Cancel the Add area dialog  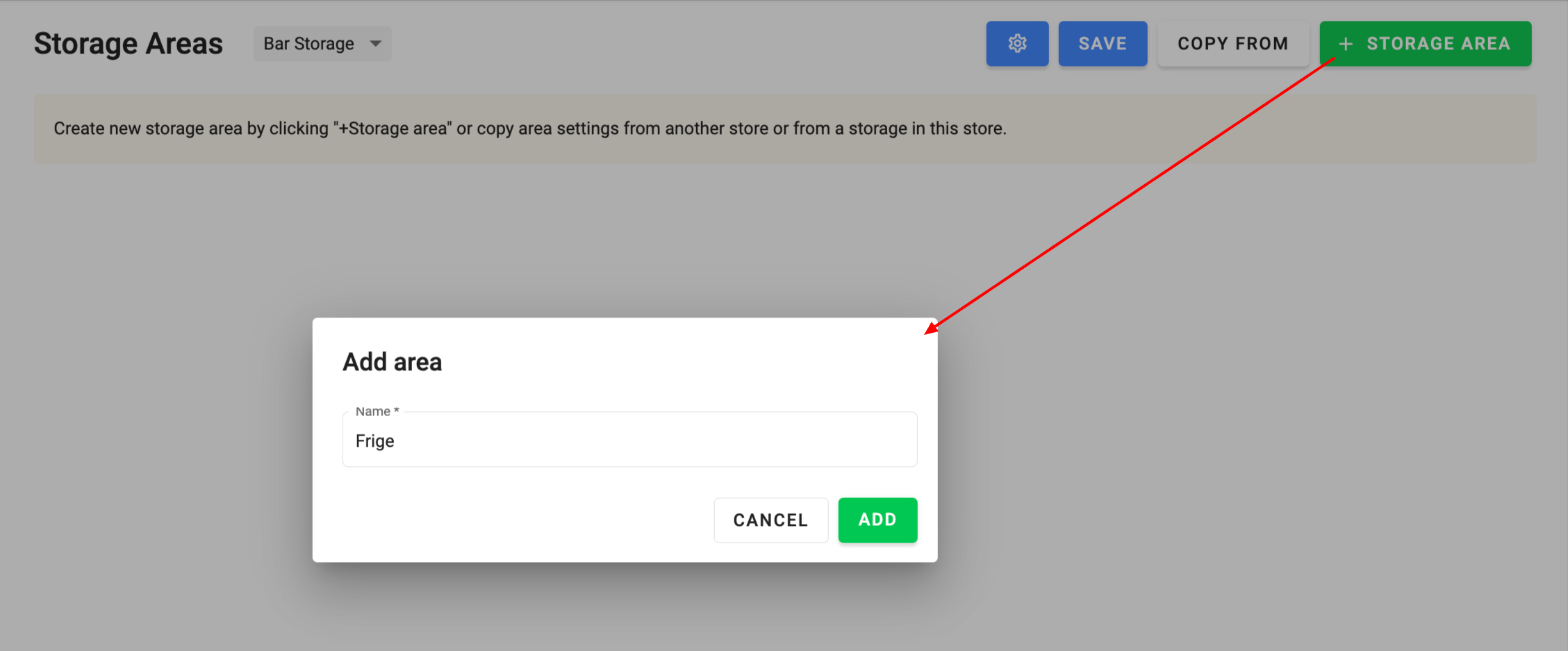pos(770,520)
